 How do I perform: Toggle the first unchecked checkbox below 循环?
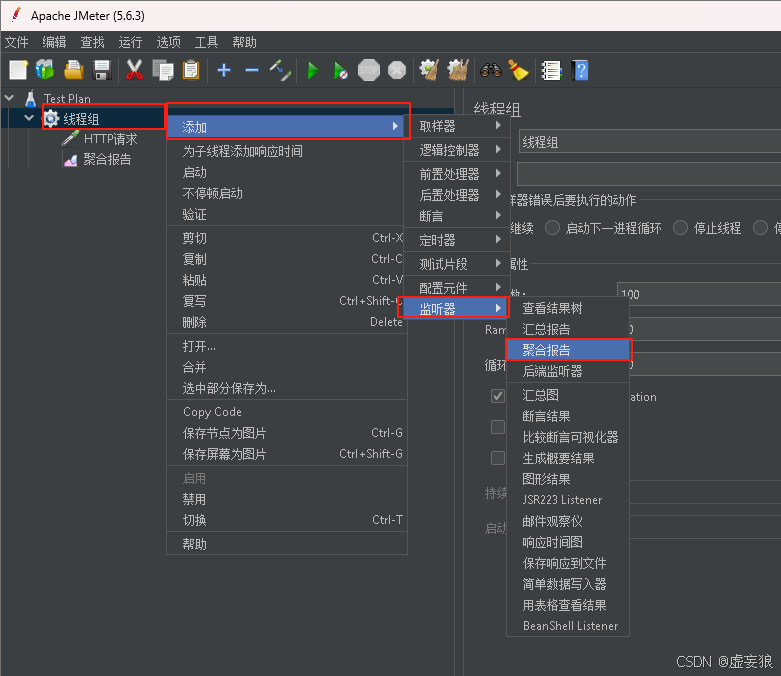pyautogui.click(x=498, y=427)
